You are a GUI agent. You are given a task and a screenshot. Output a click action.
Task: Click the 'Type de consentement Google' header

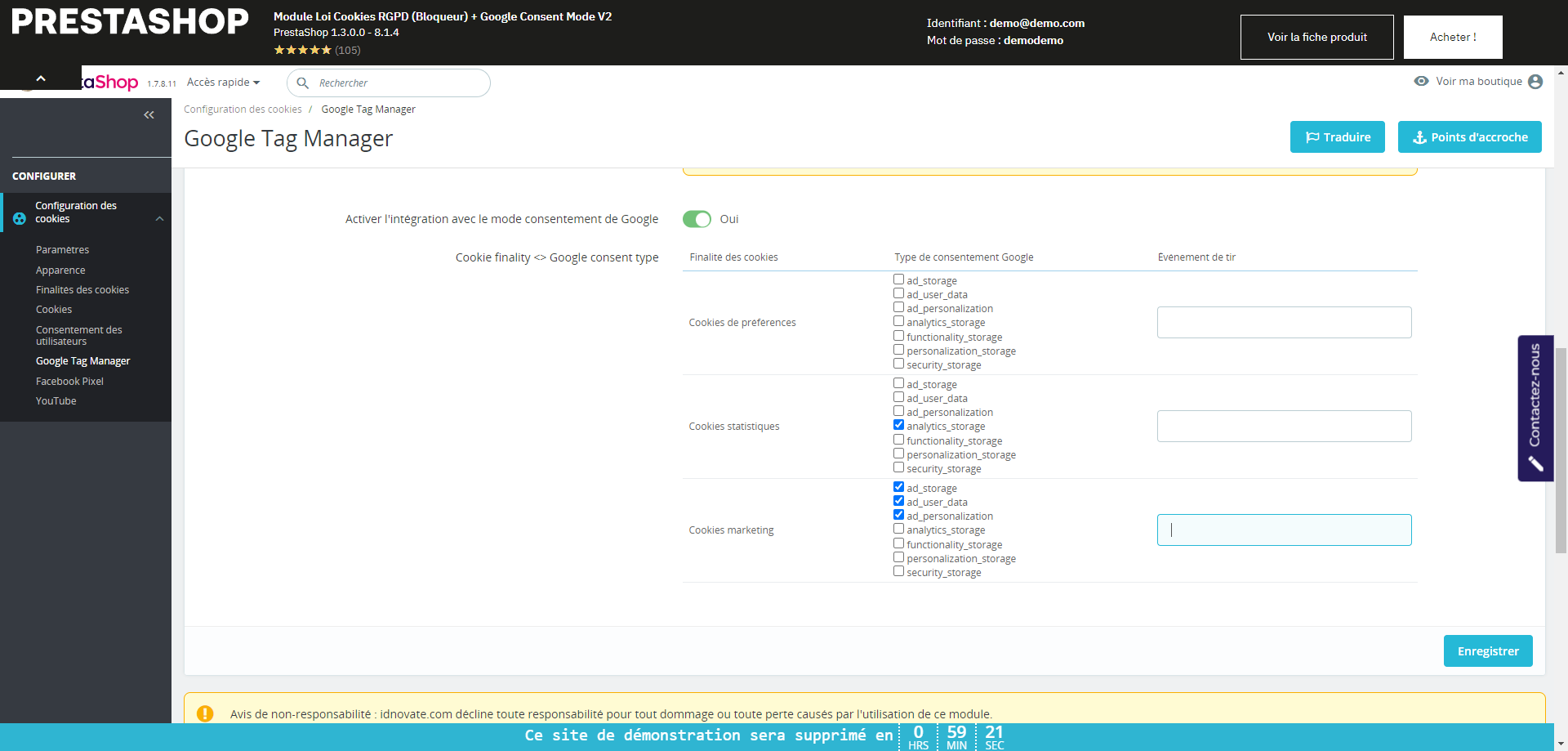tap(964, 257)
